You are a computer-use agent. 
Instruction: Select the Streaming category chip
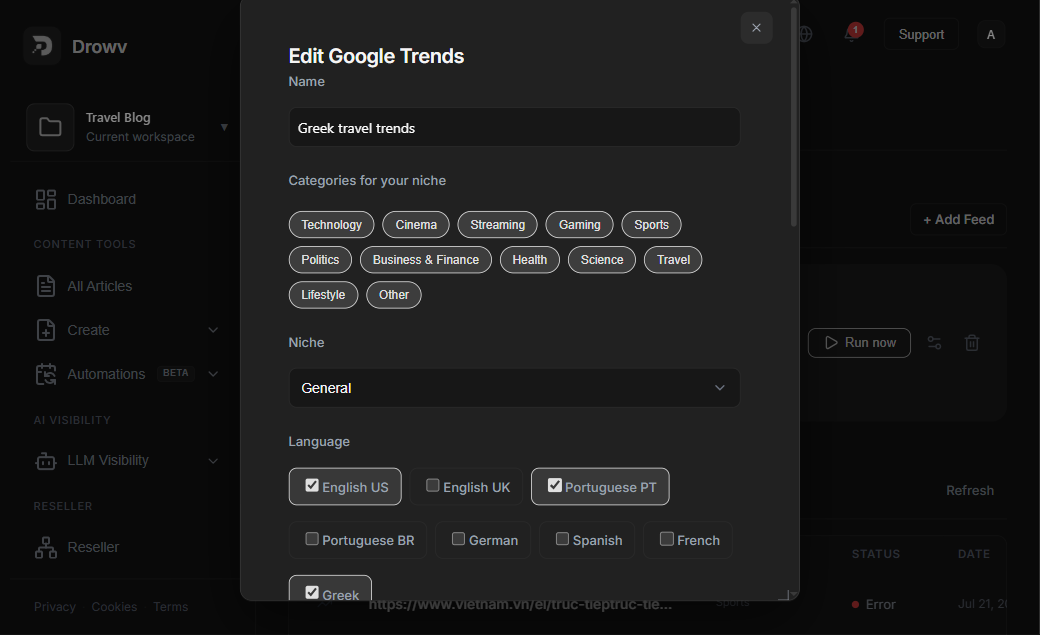coord(497,225)
